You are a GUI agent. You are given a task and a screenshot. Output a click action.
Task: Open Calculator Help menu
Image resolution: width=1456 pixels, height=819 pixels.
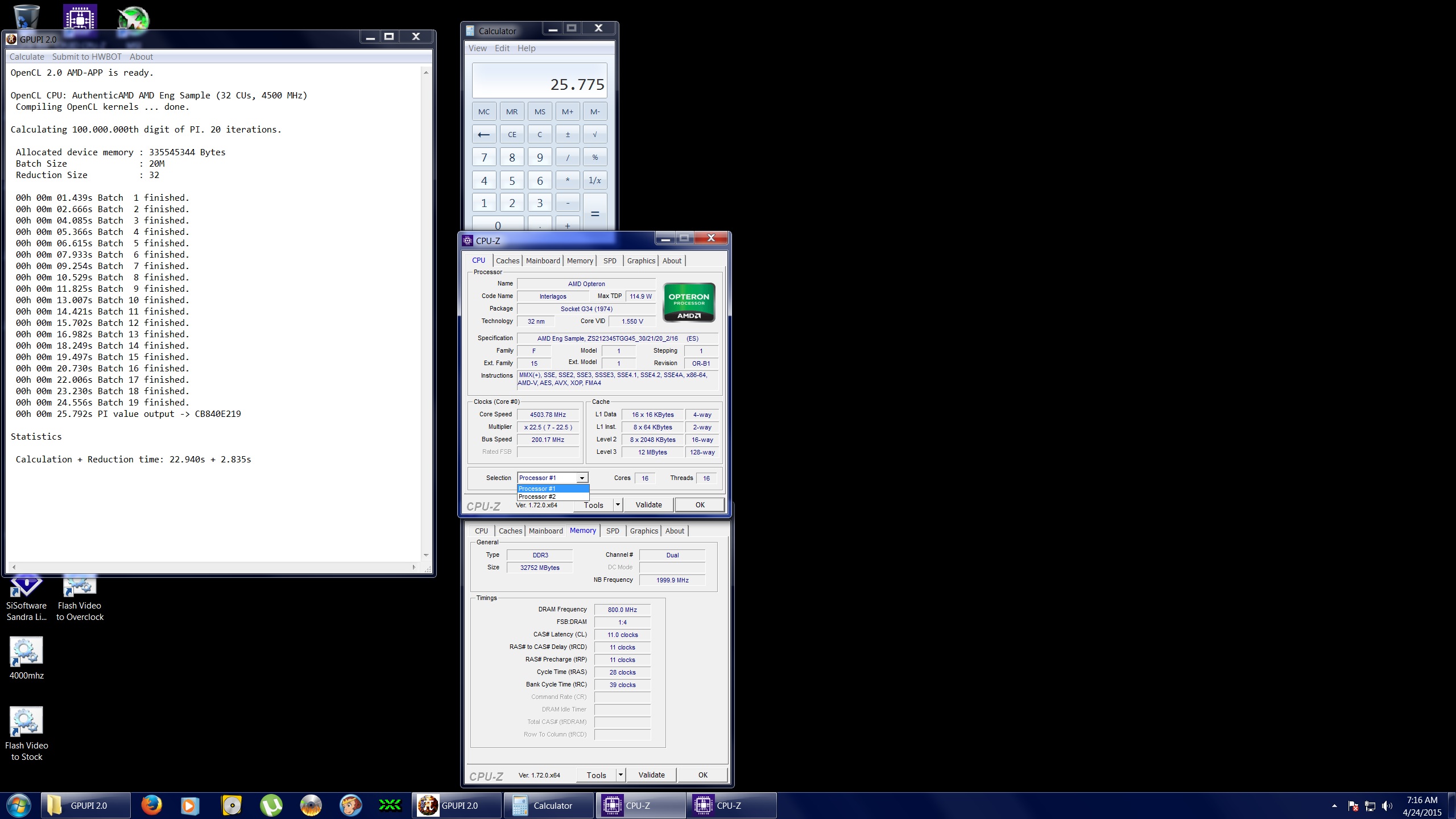527,48
